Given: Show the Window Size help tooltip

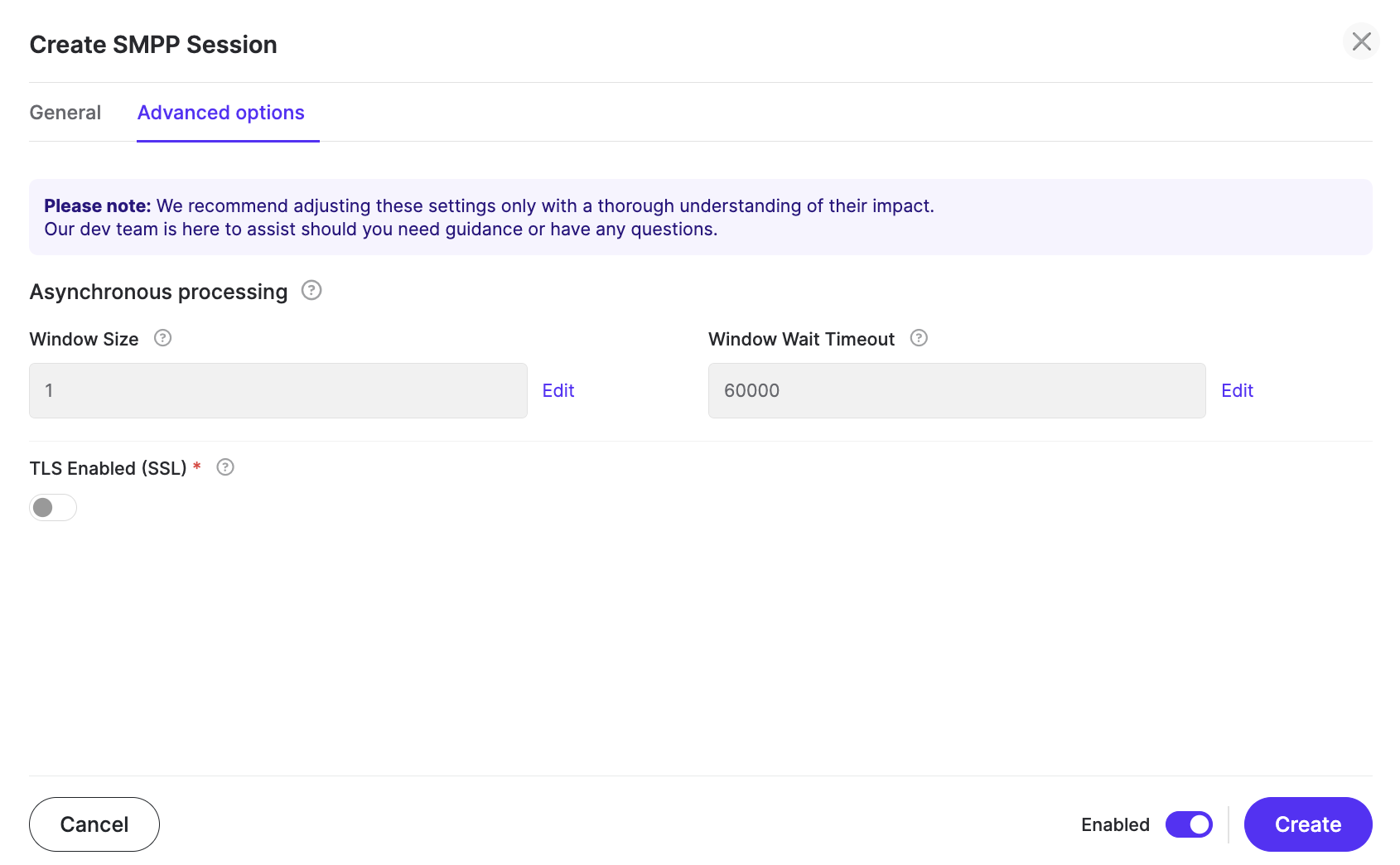Looking at the screenshot, I should pyautogui.click(x=162, y=338).
